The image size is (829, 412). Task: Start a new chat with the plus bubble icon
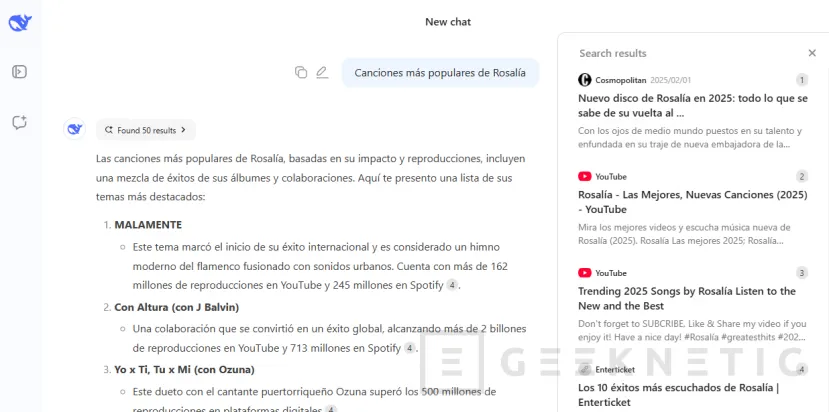[x=20, y=123]
